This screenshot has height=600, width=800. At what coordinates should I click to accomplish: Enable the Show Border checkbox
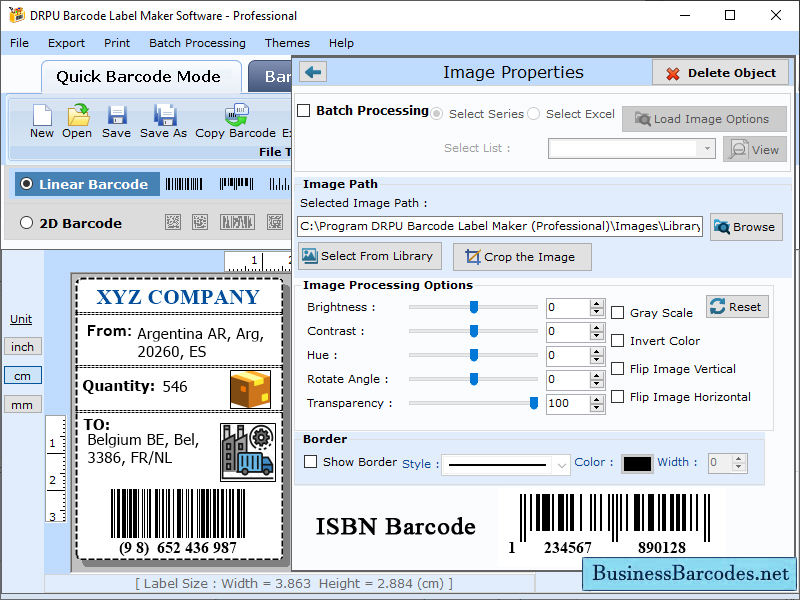point(311,462)
